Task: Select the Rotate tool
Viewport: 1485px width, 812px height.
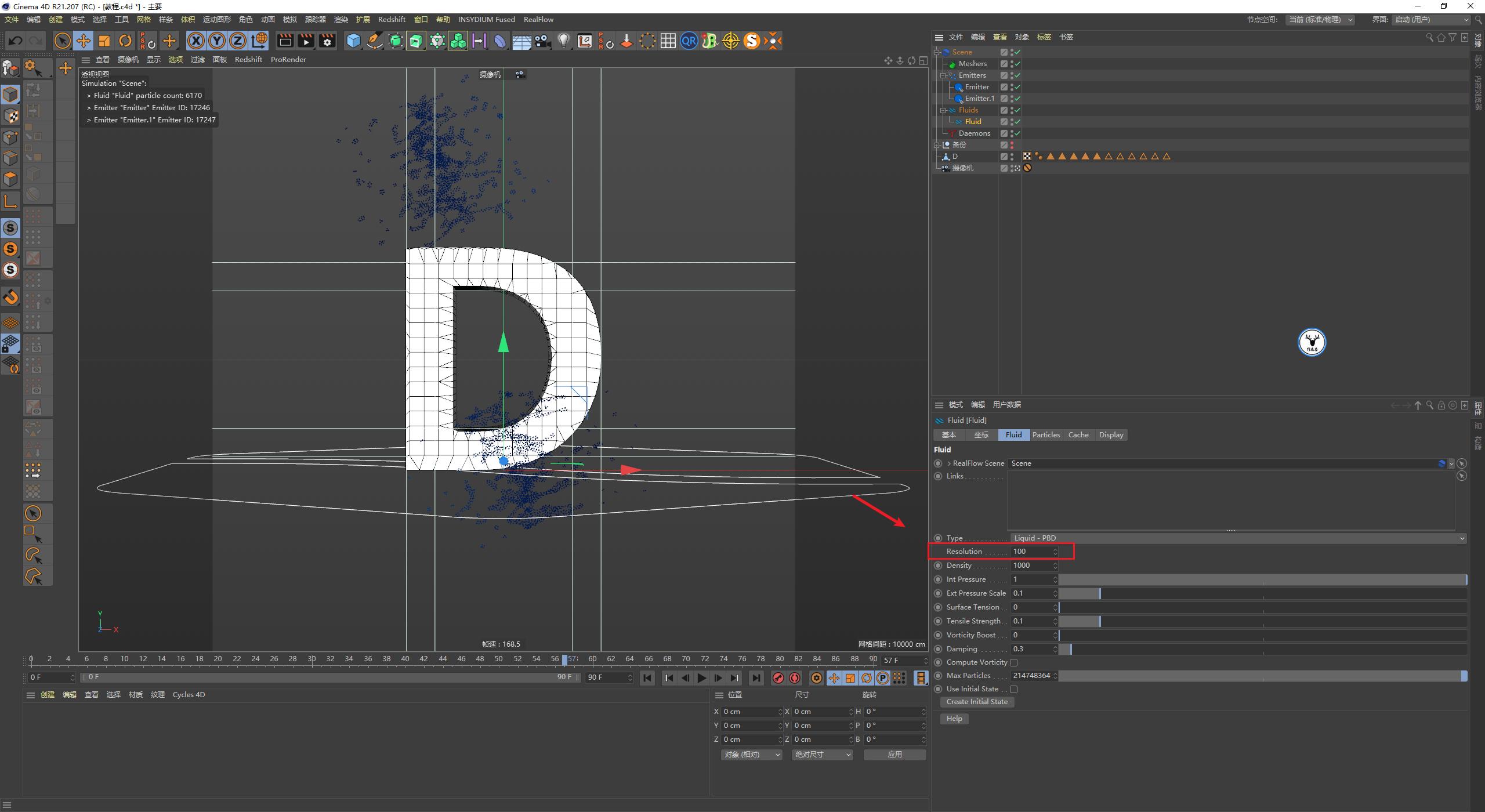Action: click(x=125, y=41)
